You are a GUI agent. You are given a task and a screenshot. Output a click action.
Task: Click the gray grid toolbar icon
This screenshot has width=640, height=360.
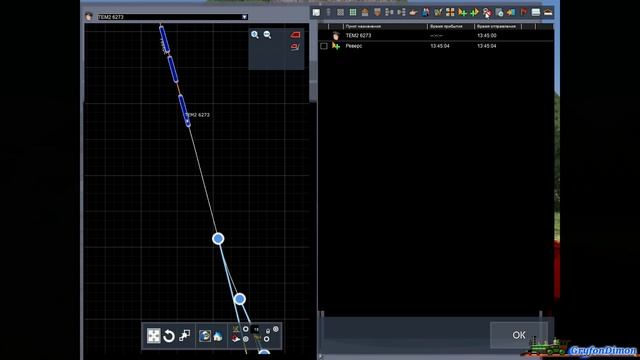[x=340, y=13]
